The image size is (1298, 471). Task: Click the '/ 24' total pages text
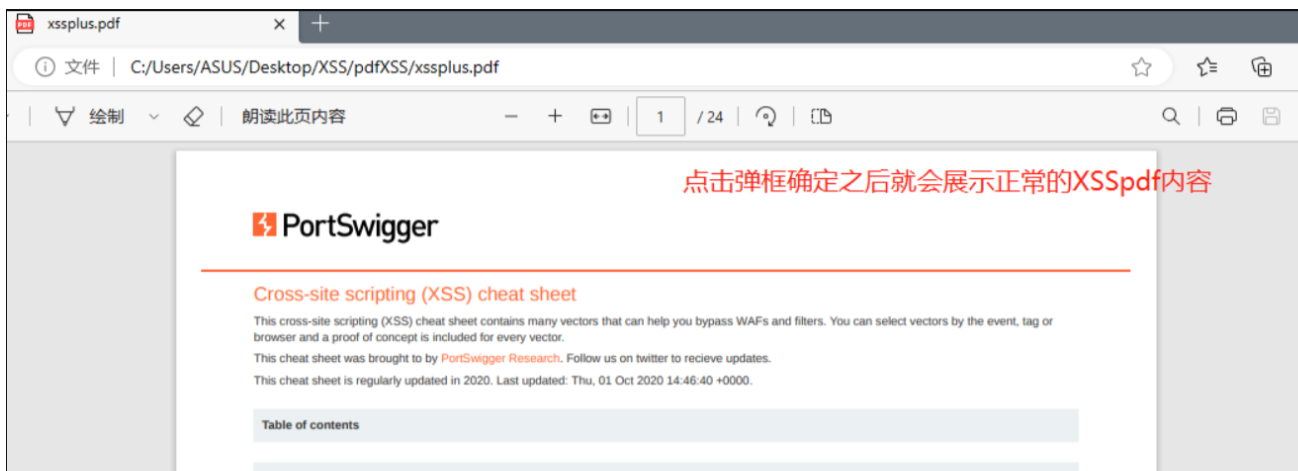tap(710, 117)
